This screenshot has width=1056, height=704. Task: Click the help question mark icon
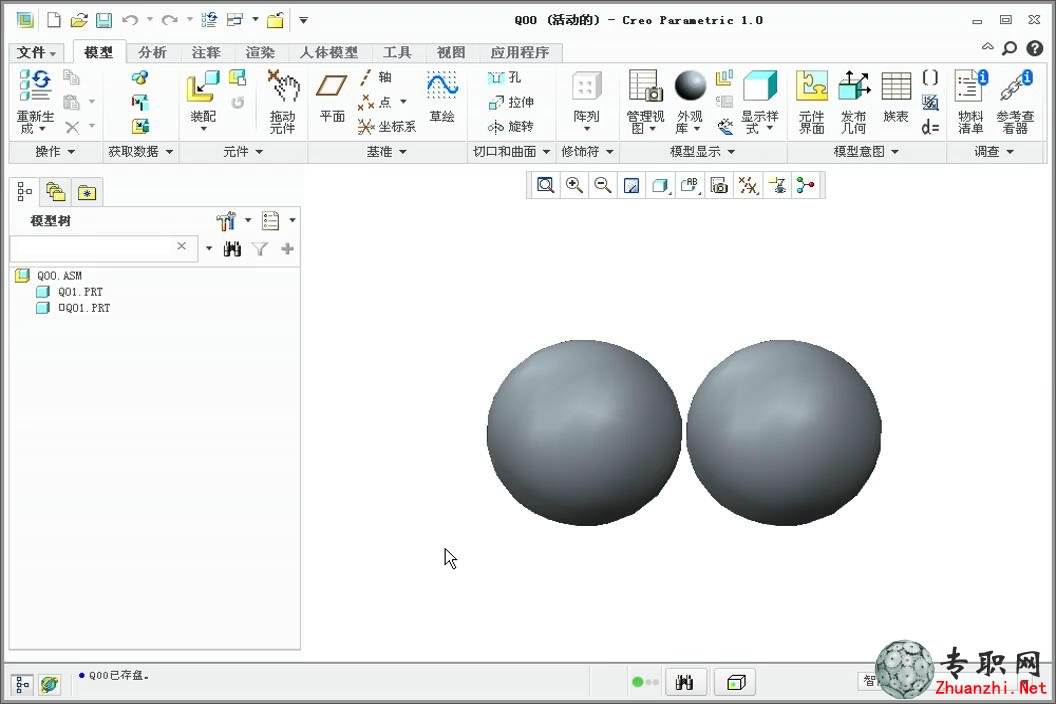pyautogui.click(x=1034, y=48)
